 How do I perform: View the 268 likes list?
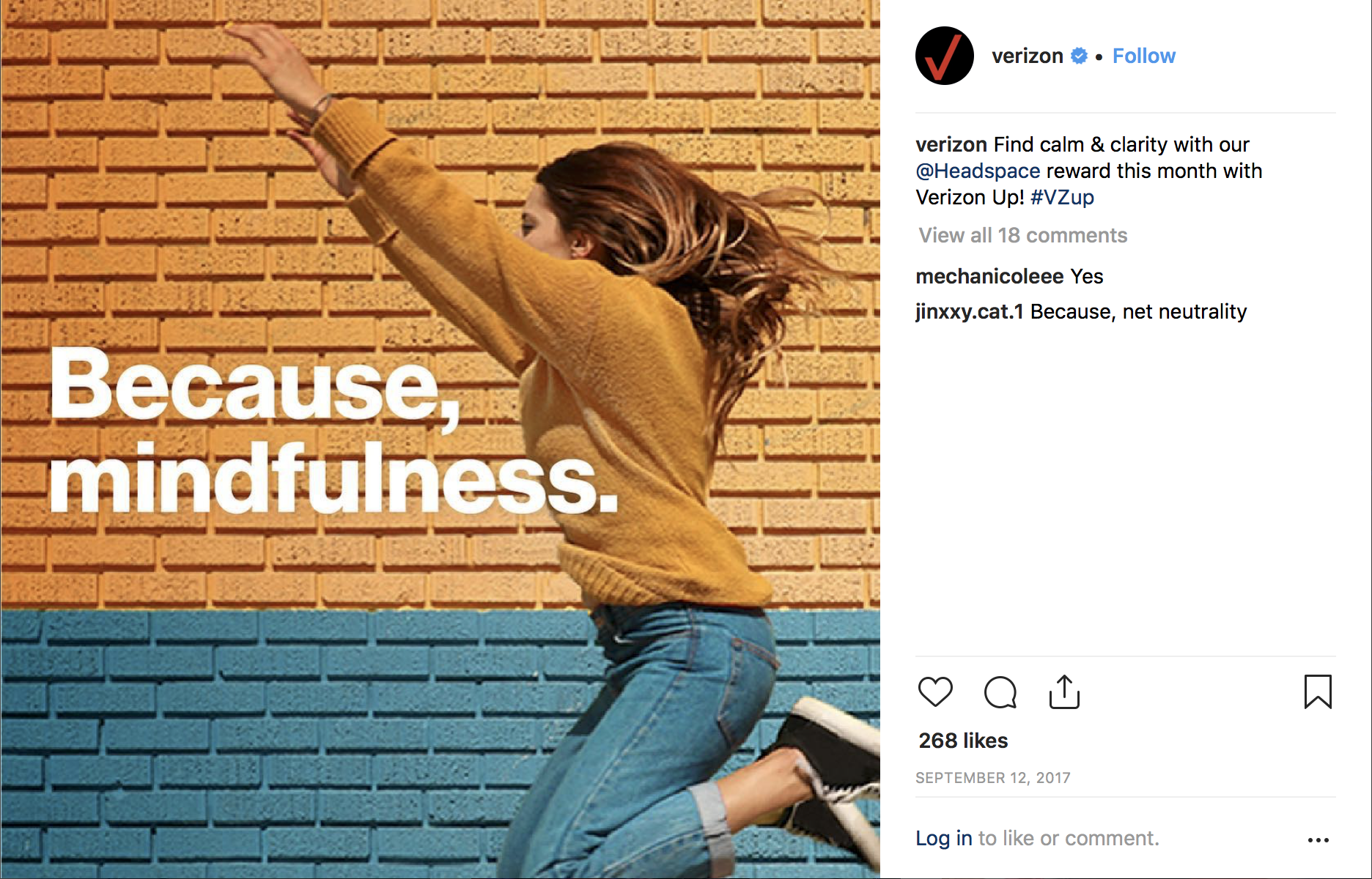[963, 741]
